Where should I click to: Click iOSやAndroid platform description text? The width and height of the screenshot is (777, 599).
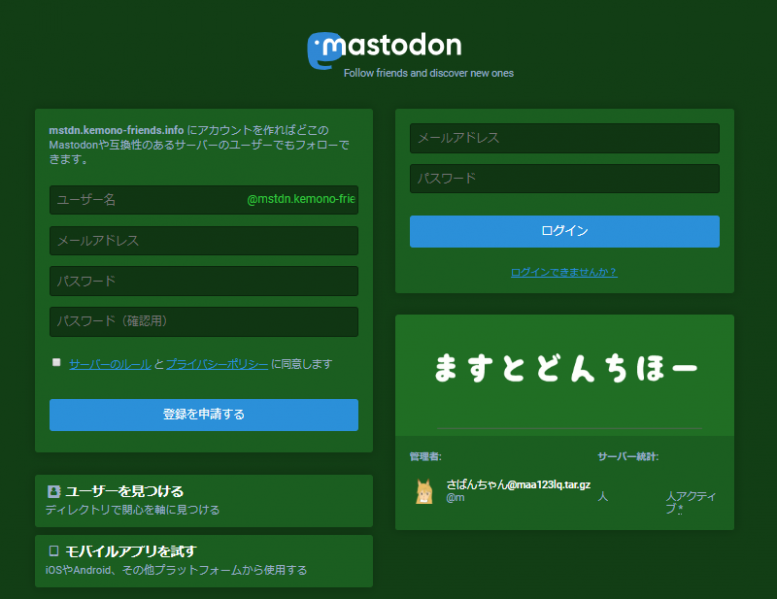pyautogui.click(x=176, y=570)
